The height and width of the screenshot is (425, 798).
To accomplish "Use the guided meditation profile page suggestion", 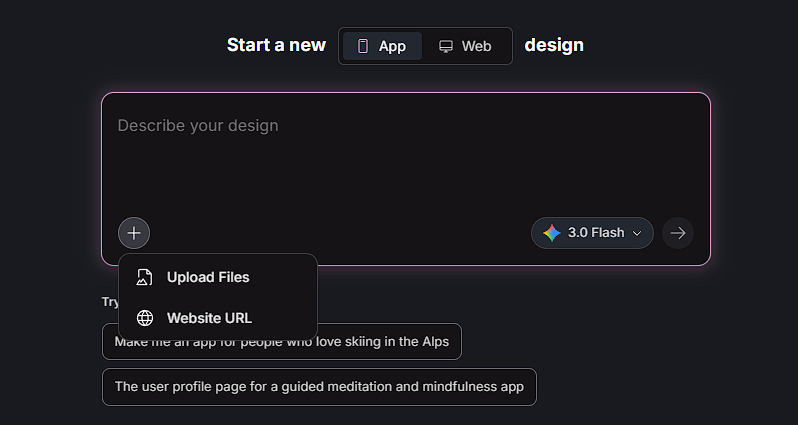I will [x=319, y=386].
